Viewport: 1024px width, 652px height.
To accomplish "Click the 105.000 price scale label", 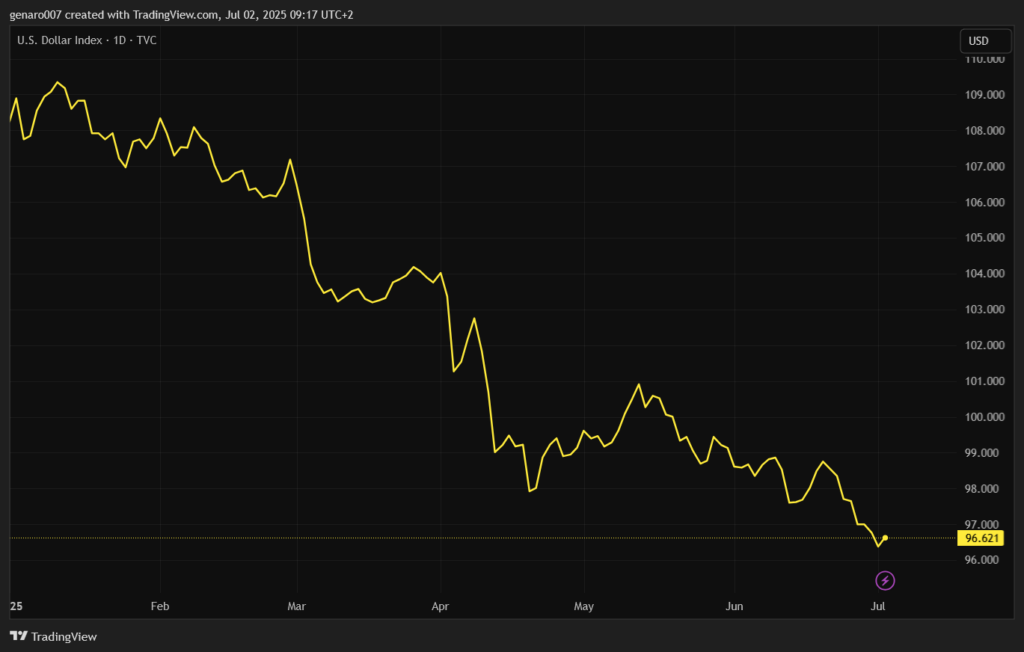I will (x=984, y=238).
